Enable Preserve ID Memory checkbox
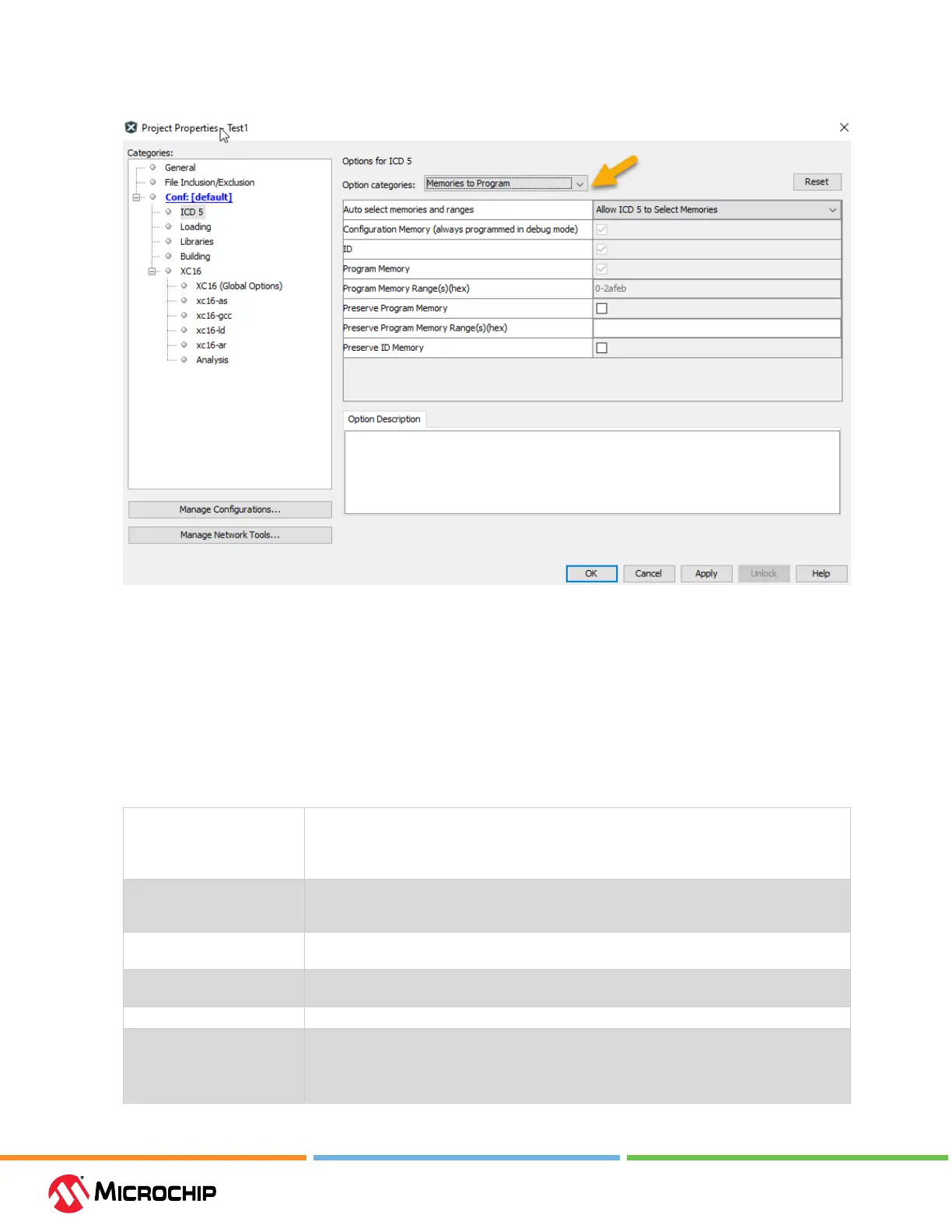The width and height of the screenshot is (952, 1232). (x=601, y=348)
